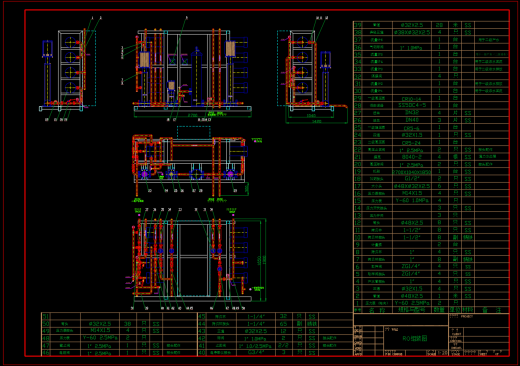Click the quantity 28 in row 39
Image resolution: width=520 pixels, height=366 pixels.
[439, 25]
